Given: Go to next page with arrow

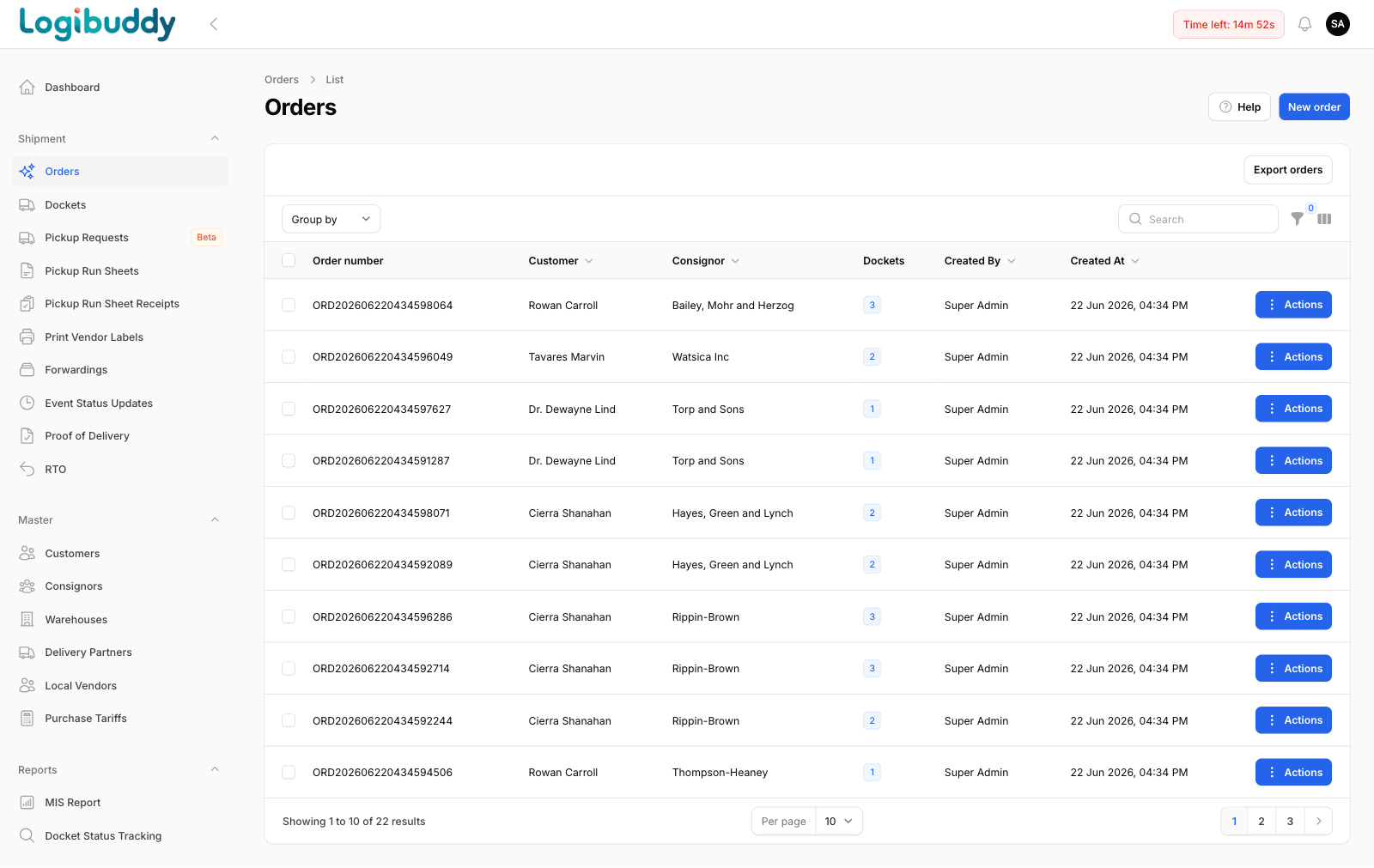Looking at the screenshot, I should 1318,822.
